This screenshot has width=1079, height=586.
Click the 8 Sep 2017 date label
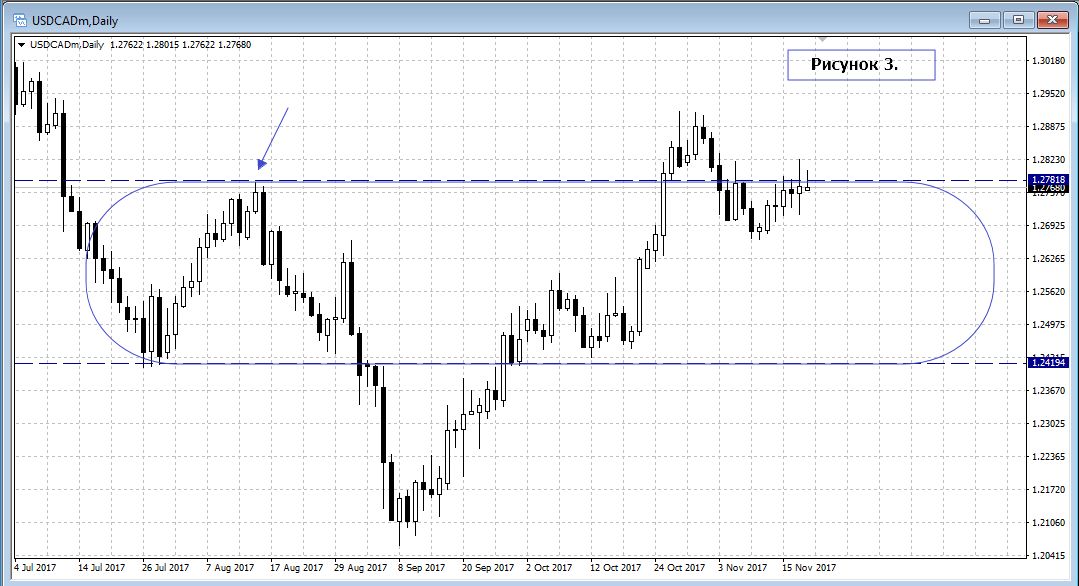tap(421, 567)
